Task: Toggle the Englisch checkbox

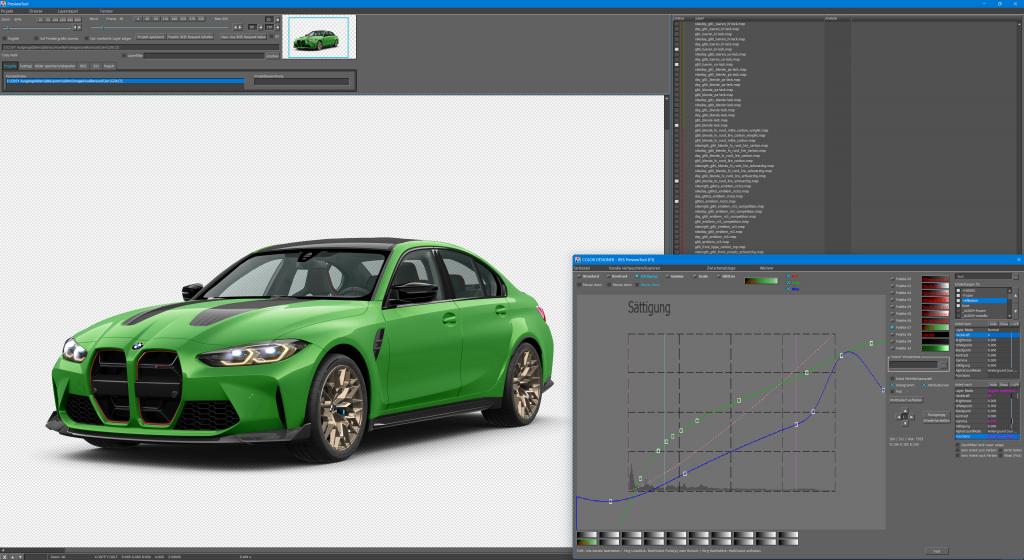Action: point(6,38)
